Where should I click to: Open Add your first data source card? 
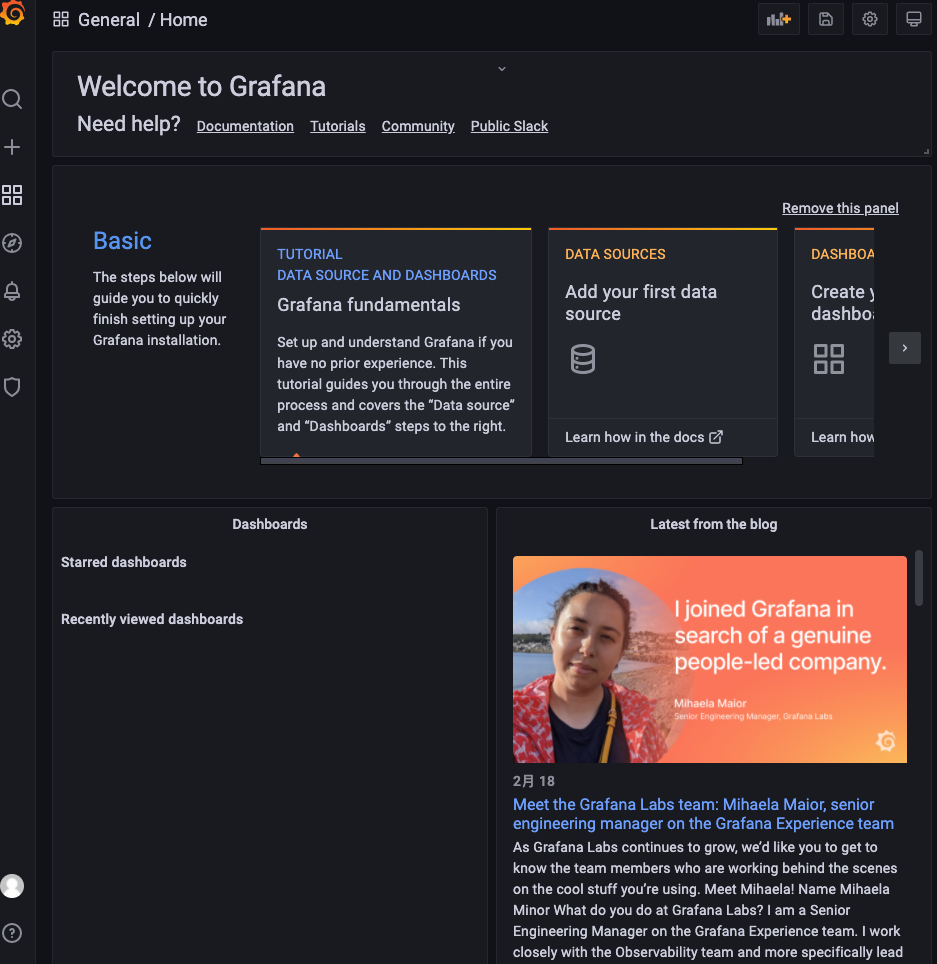663,342
